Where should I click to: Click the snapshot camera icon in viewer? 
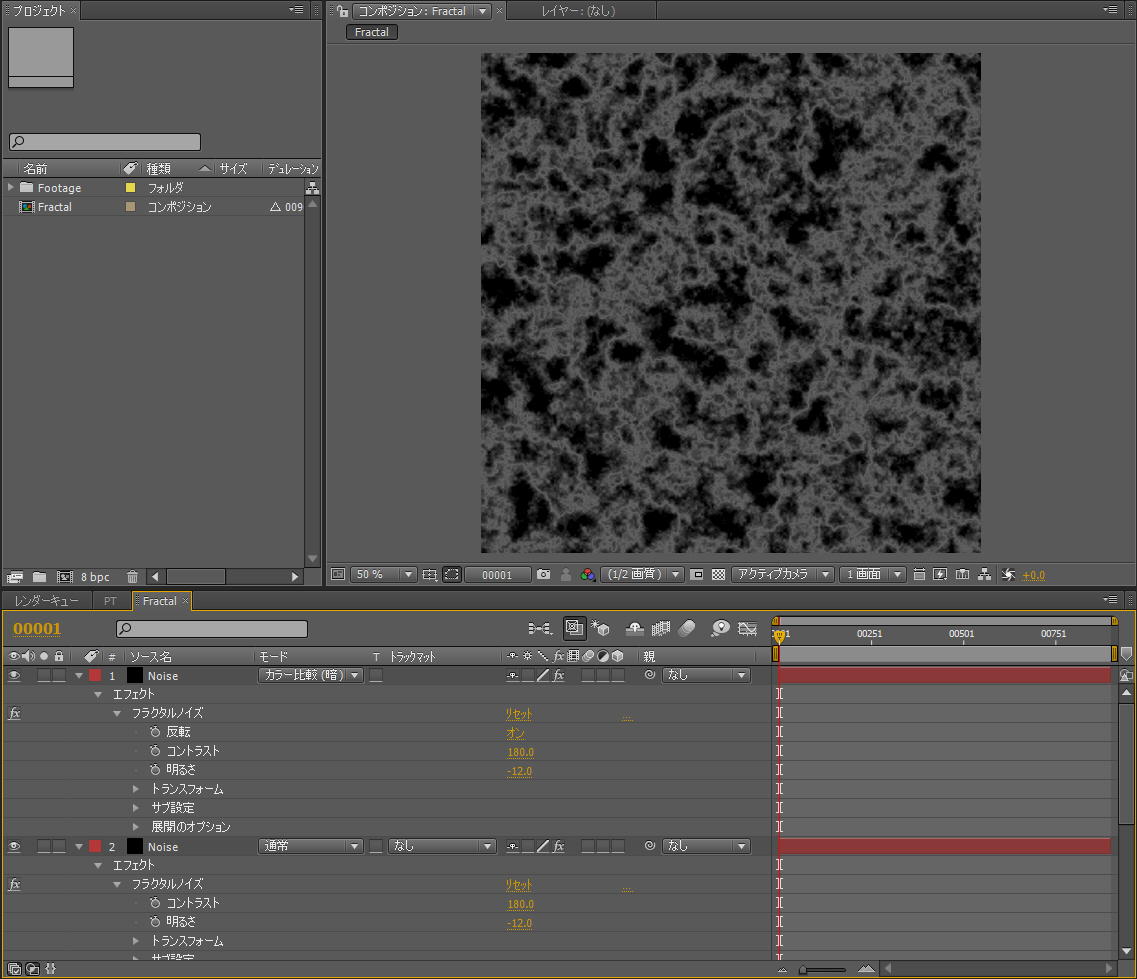[543, 575]
